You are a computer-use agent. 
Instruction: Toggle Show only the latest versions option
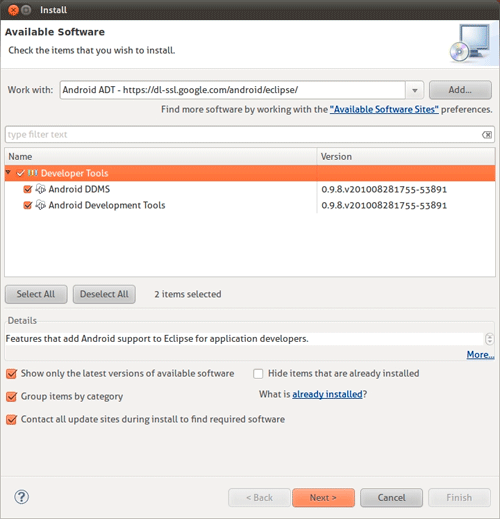[11, 374]
